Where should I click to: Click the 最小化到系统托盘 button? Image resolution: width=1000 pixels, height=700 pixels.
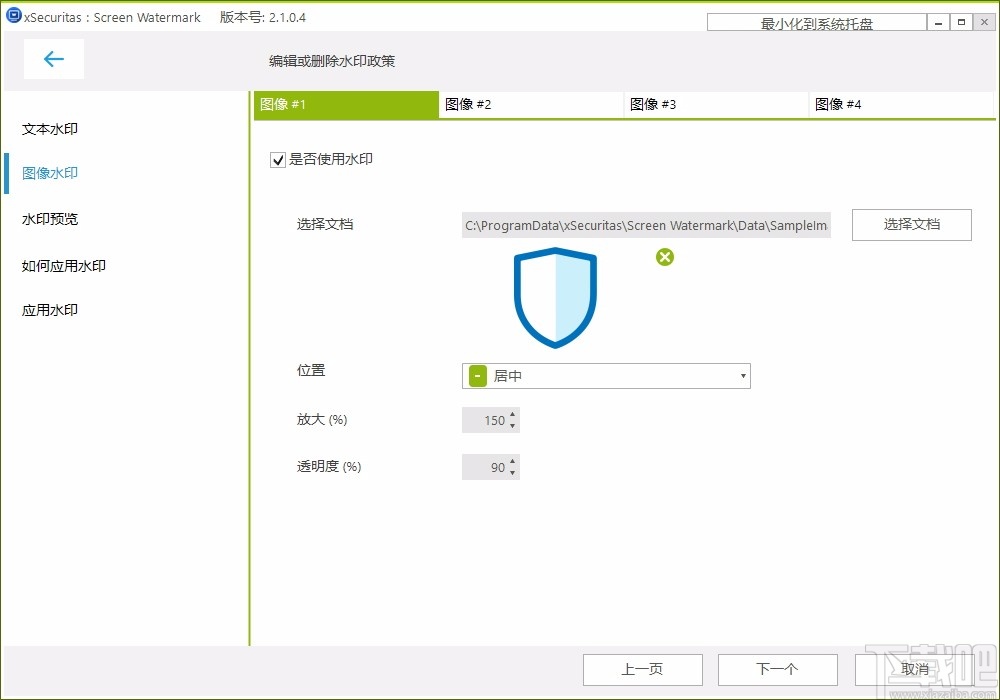point(816,23)
